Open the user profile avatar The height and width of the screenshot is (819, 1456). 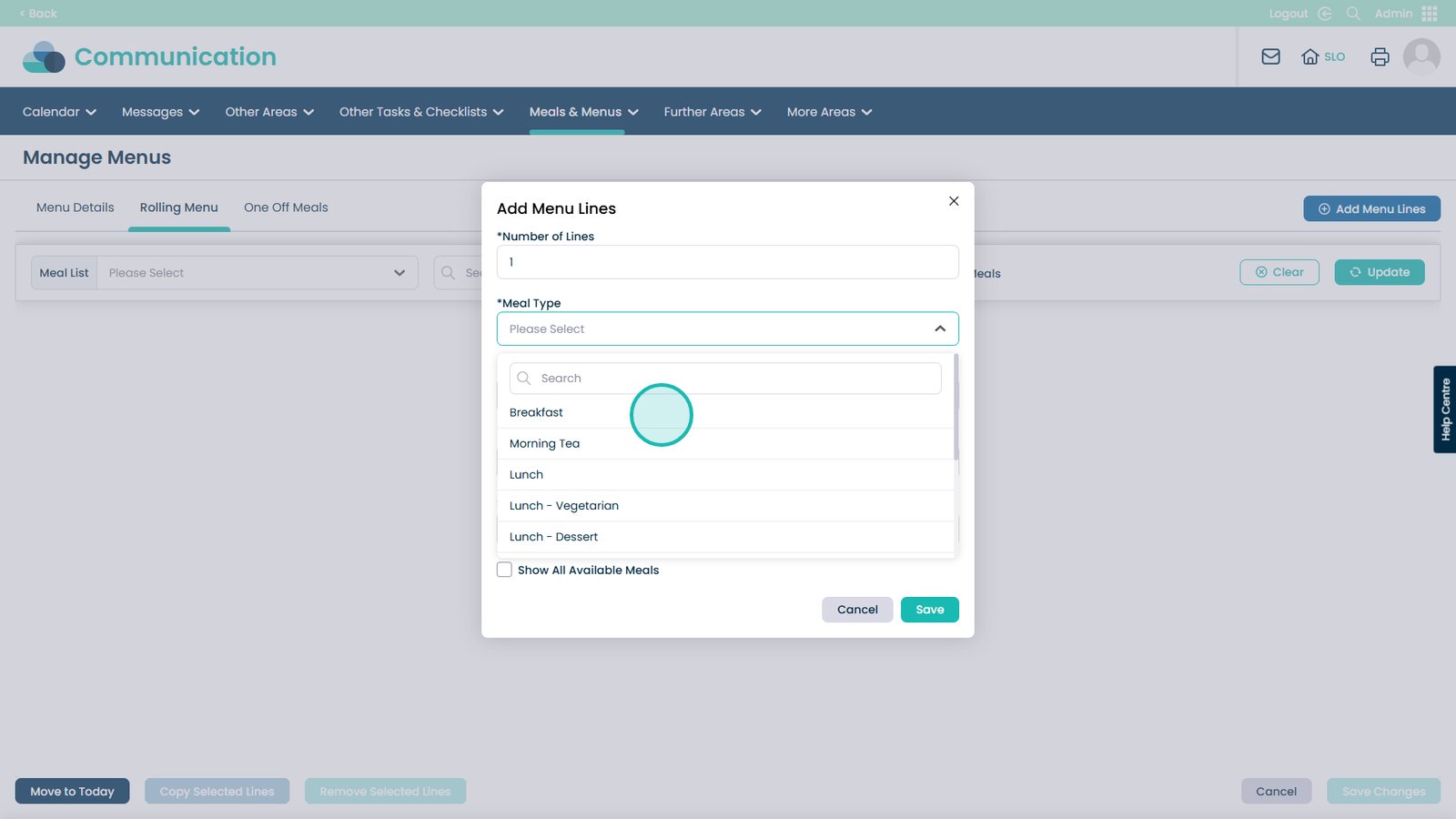click(x=1421, y=56)
